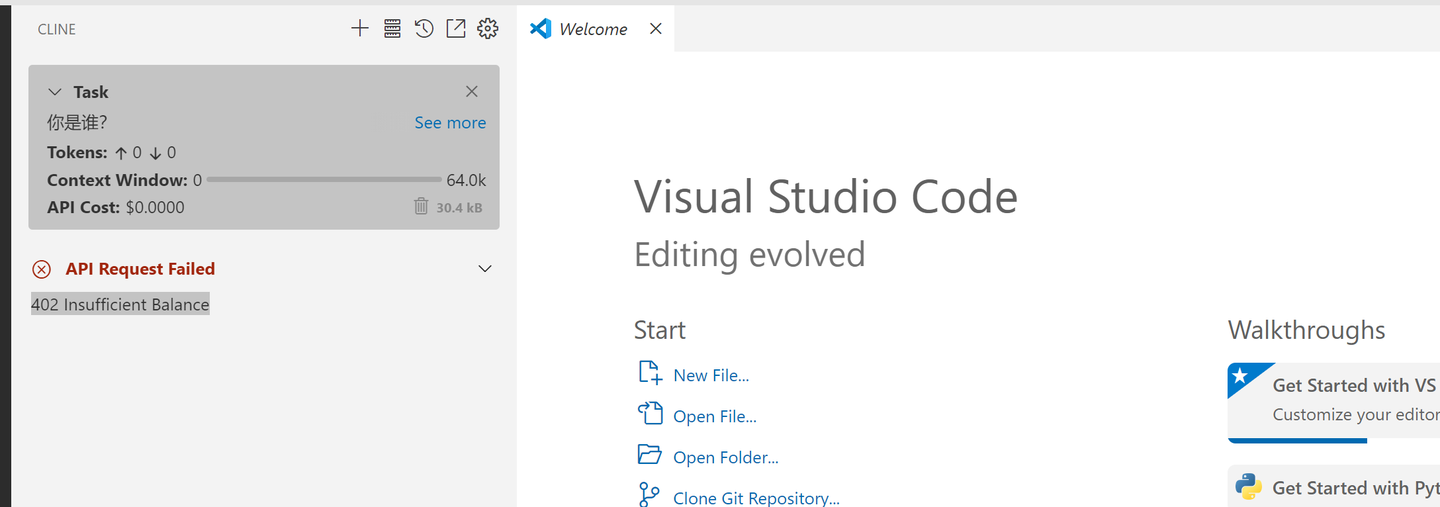Click the Open File... link
Screen dimensions: 1440x507
[714, 417]
